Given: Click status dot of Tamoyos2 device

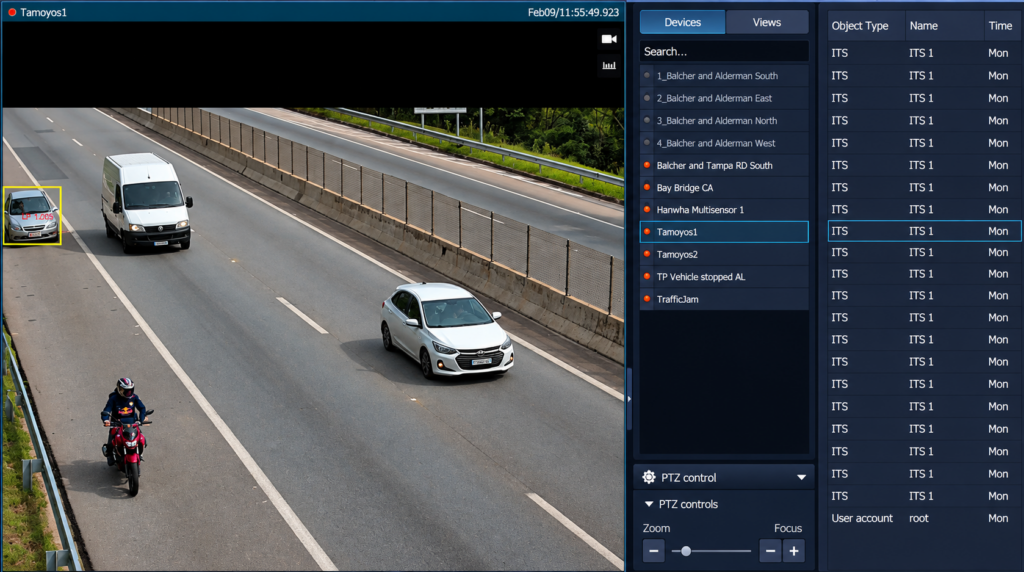Looking at the screenshot, I should coord(647,254).
